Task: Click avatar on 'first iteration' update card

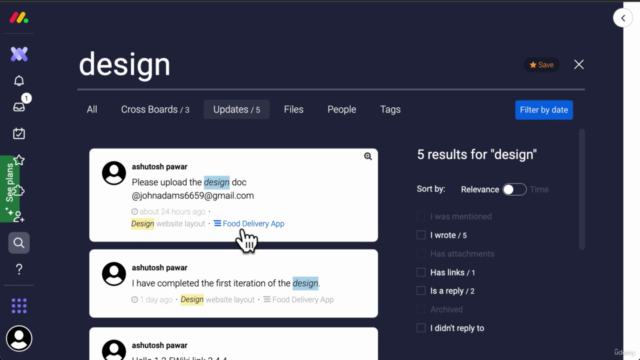Action: (114, 274)
